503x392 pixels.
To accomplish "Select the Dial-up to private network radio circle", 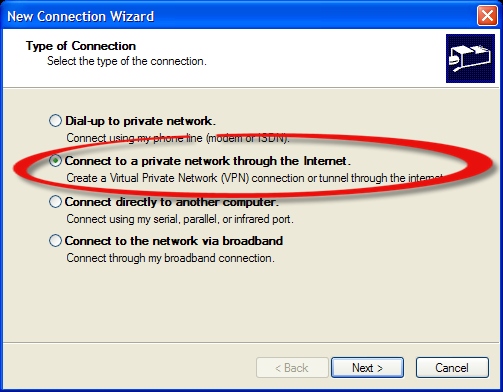I will (x=55, y=121).
